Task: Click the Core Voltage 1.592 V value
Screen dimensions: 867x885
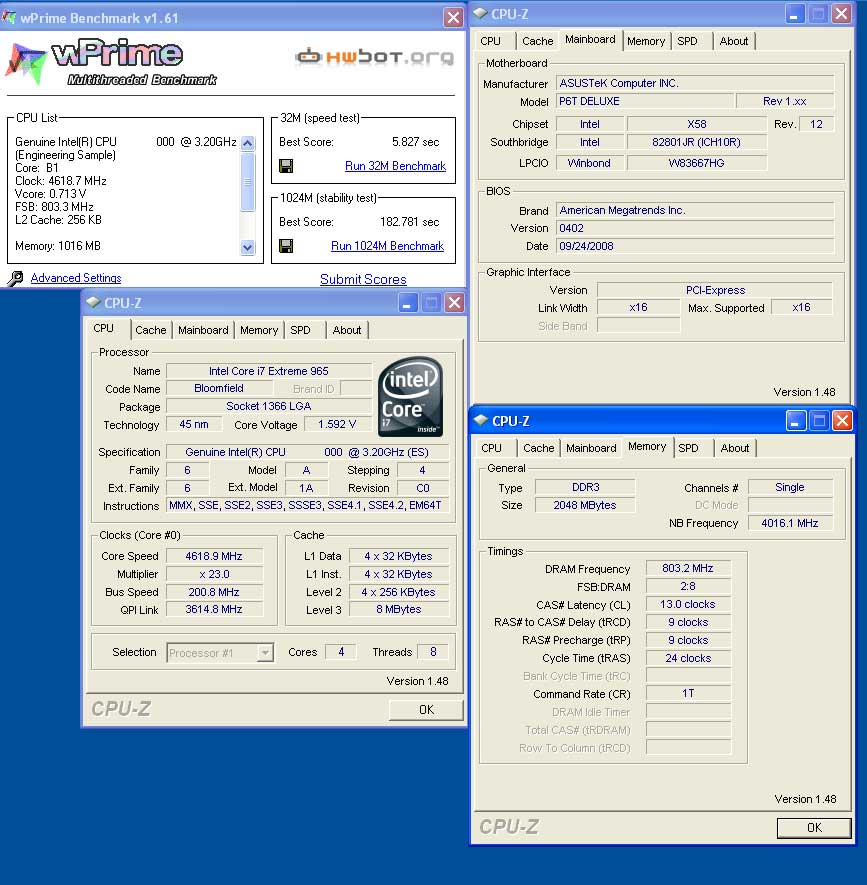Action: (x=337, y=424)
